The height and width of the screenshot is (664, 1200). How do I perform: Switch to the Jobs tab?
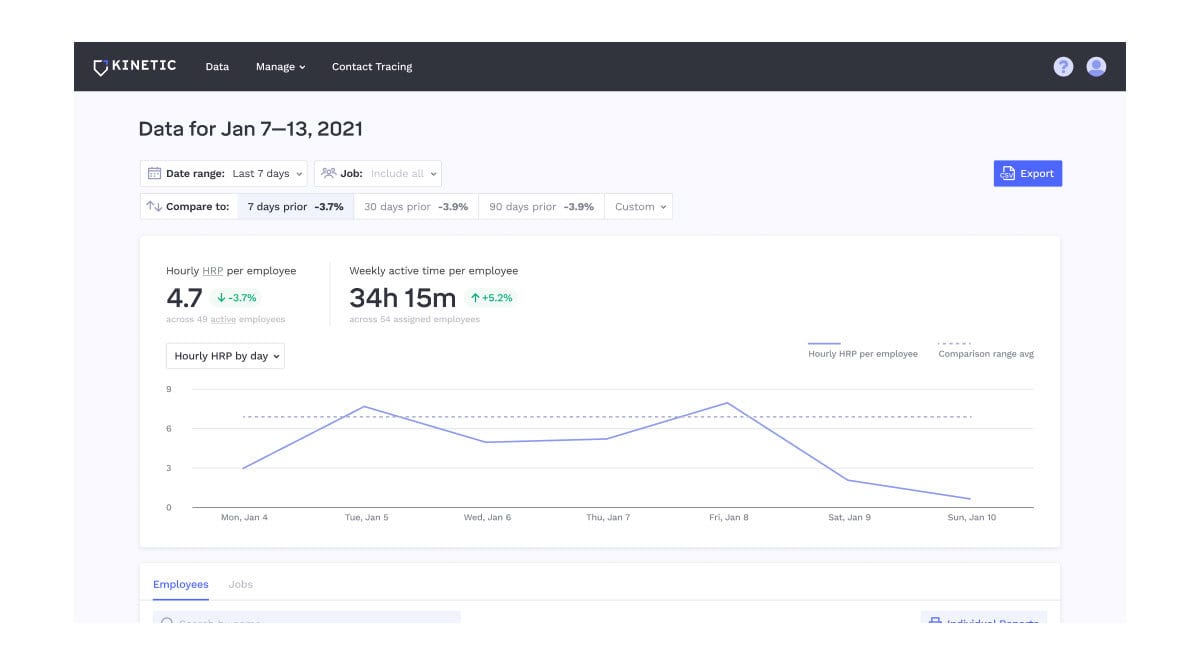[241, 584]
